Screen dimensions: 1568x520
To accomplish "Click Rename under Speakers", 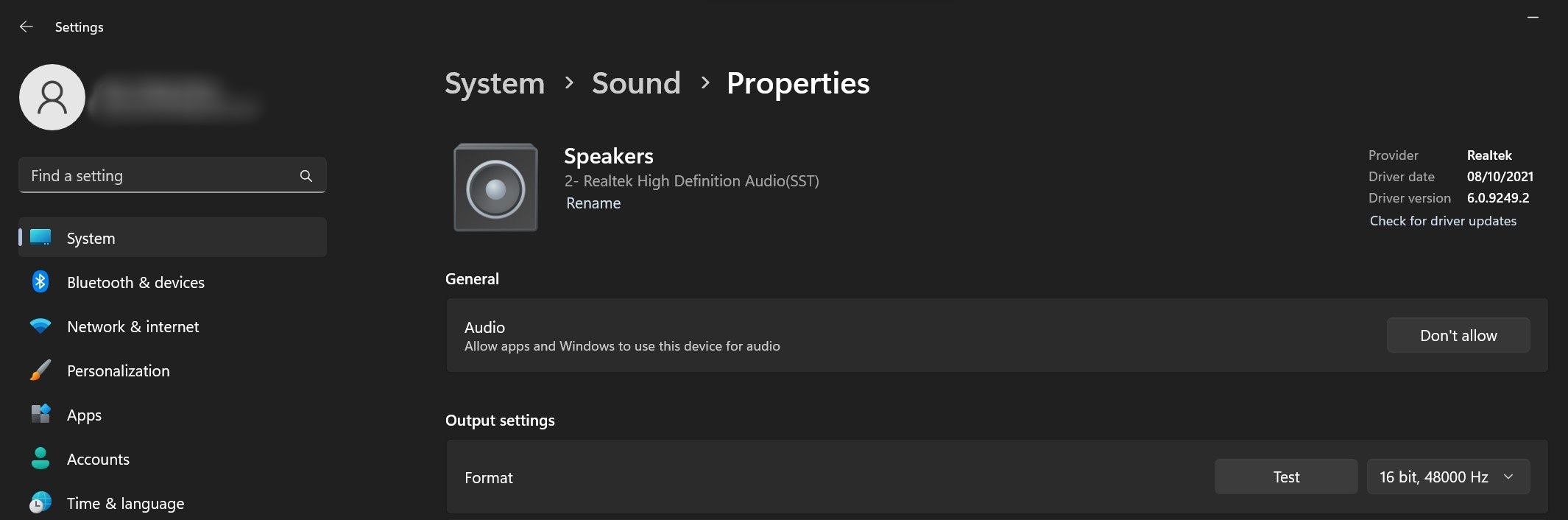I will coord(593,203).
